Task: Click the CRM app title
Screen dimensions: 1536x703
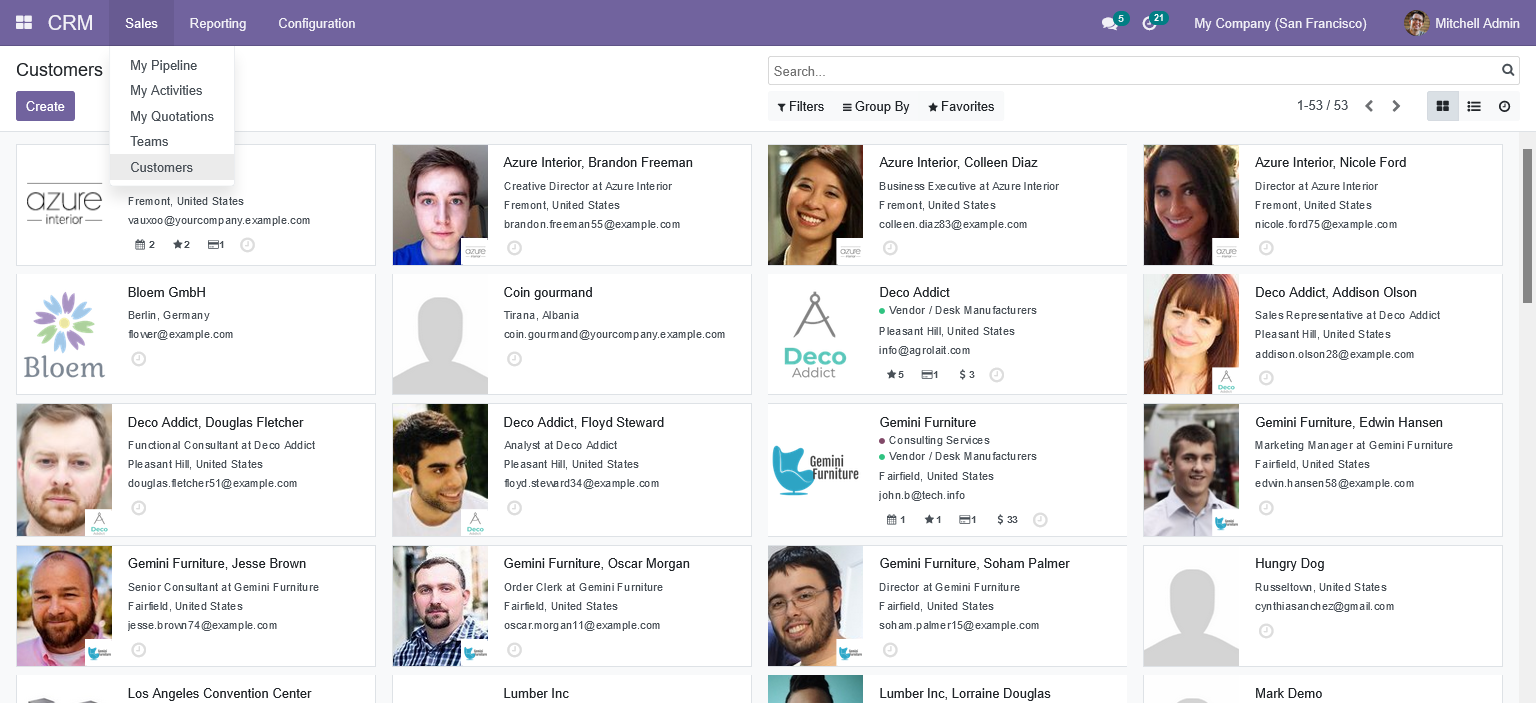Action: [x=70, y=23]
